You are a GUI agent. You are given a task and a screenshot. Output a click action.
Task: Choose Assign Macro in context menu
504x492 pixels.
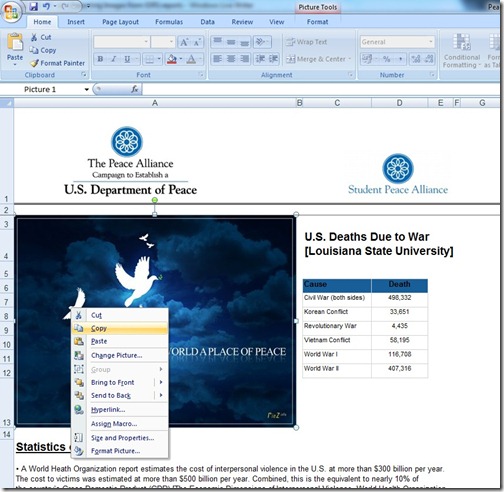(x=120, y=424)
